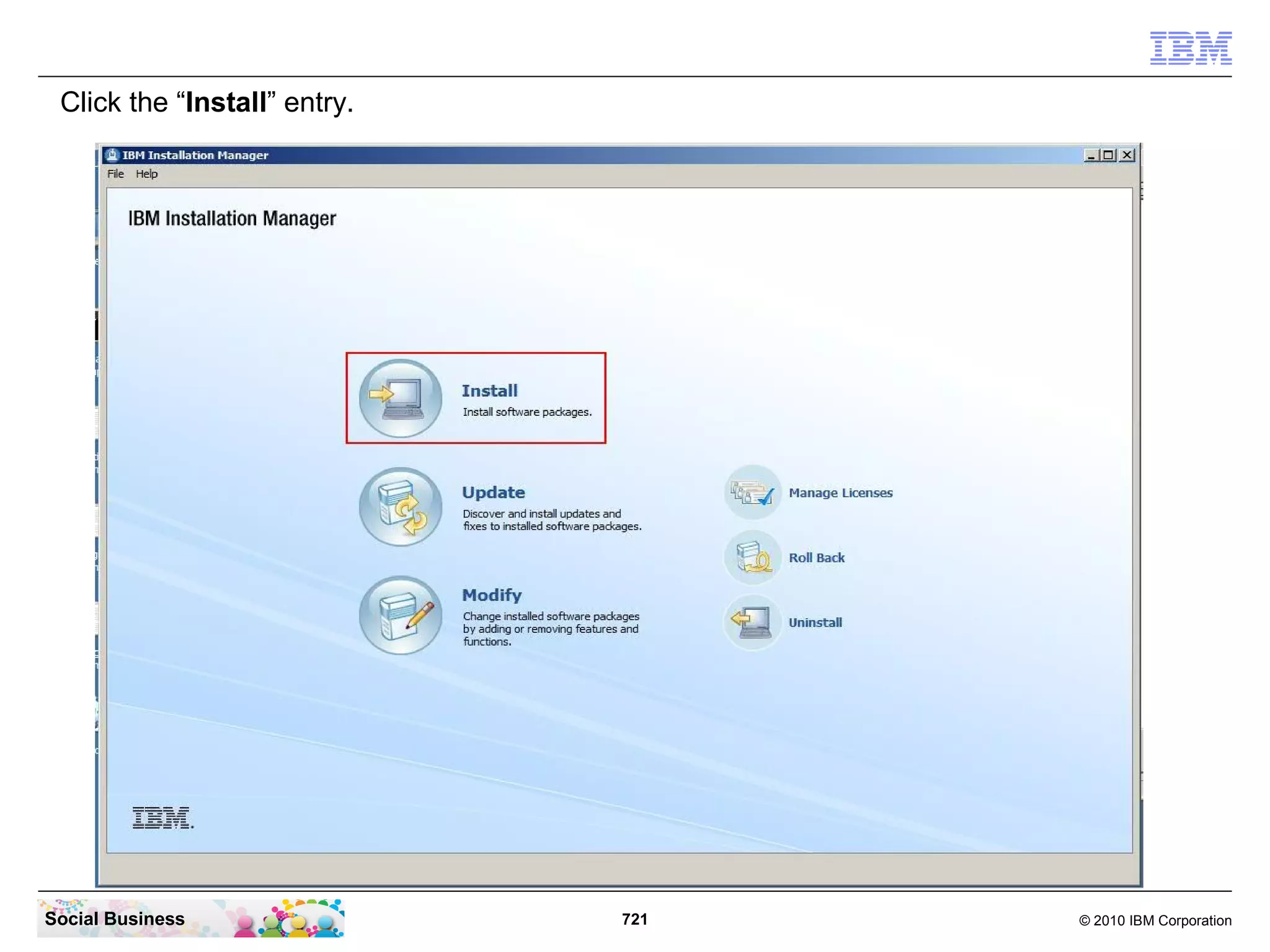Viewport: 1270px width, 952px height.
Task: Click the Install computer icon
Action: tap(400, 398)
